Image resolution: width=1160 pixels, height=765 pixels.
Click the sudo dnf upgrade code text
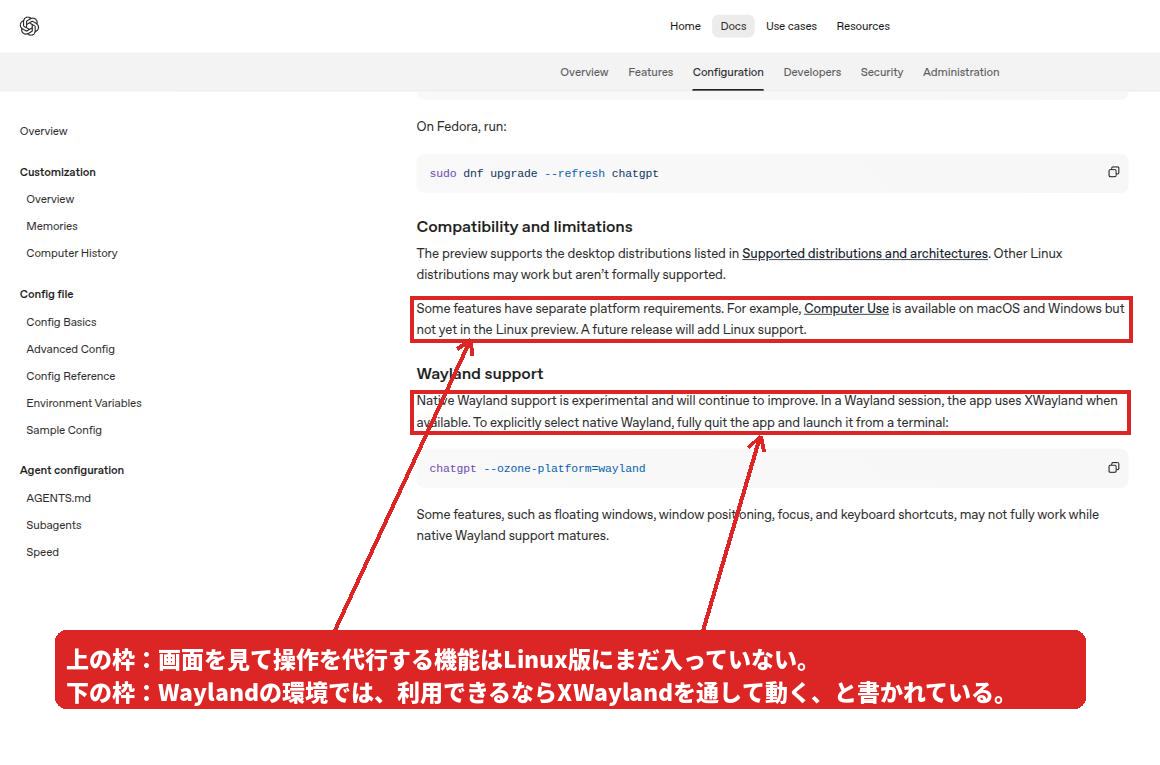(544, 173)
